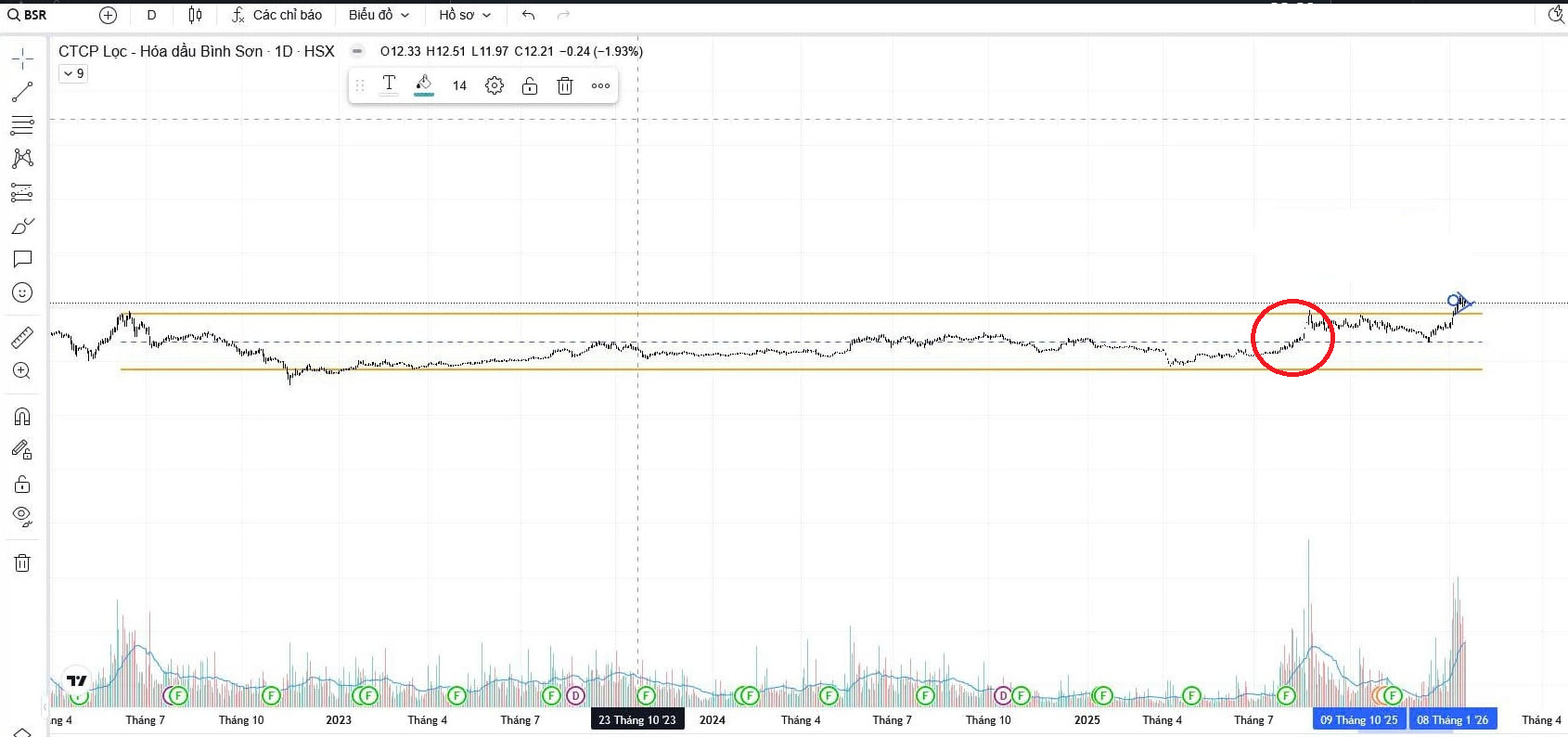Activate the zoom in tool
This screenshot has width=1568, height=737.
pyautogui.click(x=22, y=371)
